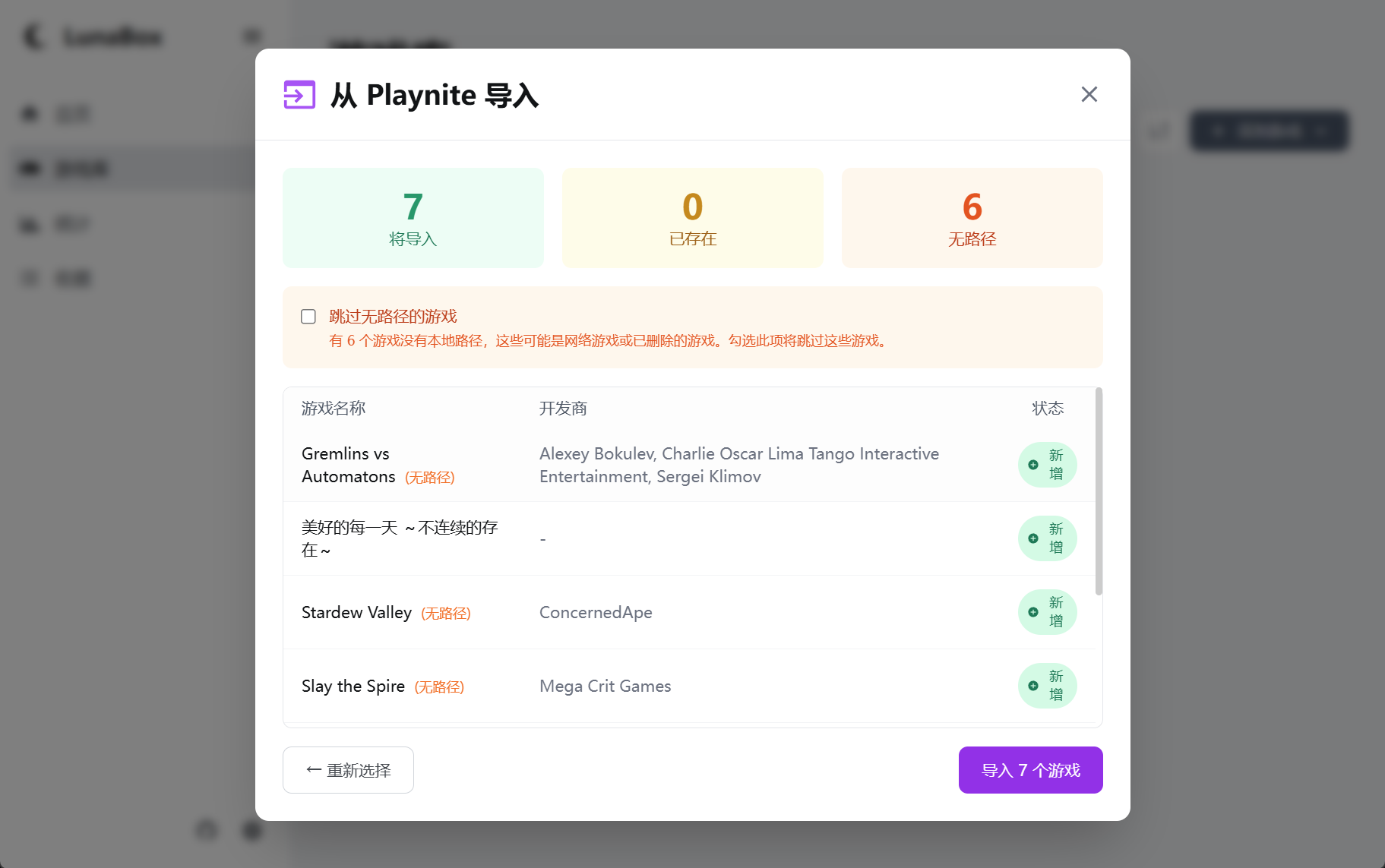
Task: Click the 导入 7 个游戏 button
Action: click(1030, 770)
